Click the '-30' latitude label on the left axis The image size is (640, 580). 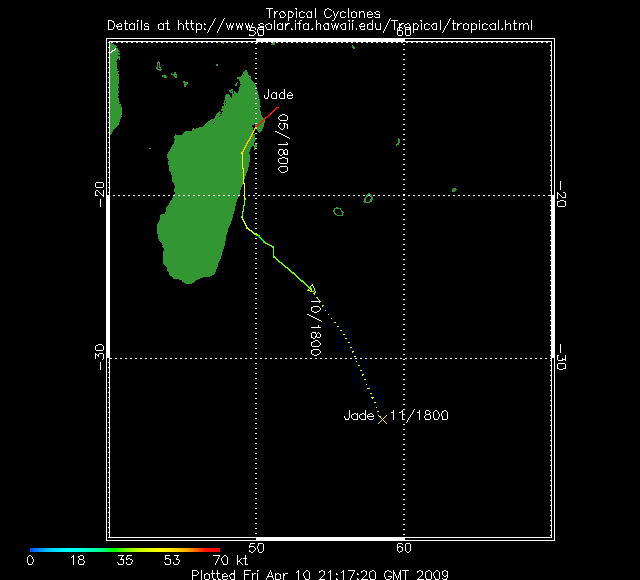point(100,357)
